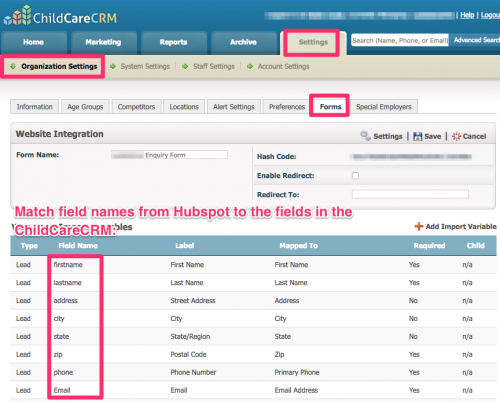The width and height of the screenshot is (500, 402).
Task: Click the Field Name column header
Action: pyautogui.click(x=78, y=246)
